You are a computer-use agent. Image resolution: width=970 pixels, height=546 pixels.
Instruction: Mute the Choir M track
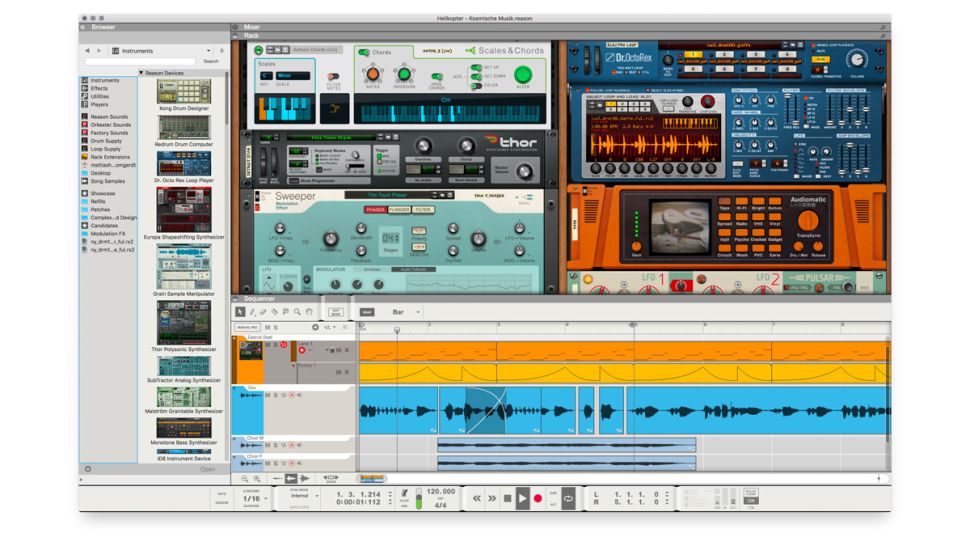(x=267, y=445)
